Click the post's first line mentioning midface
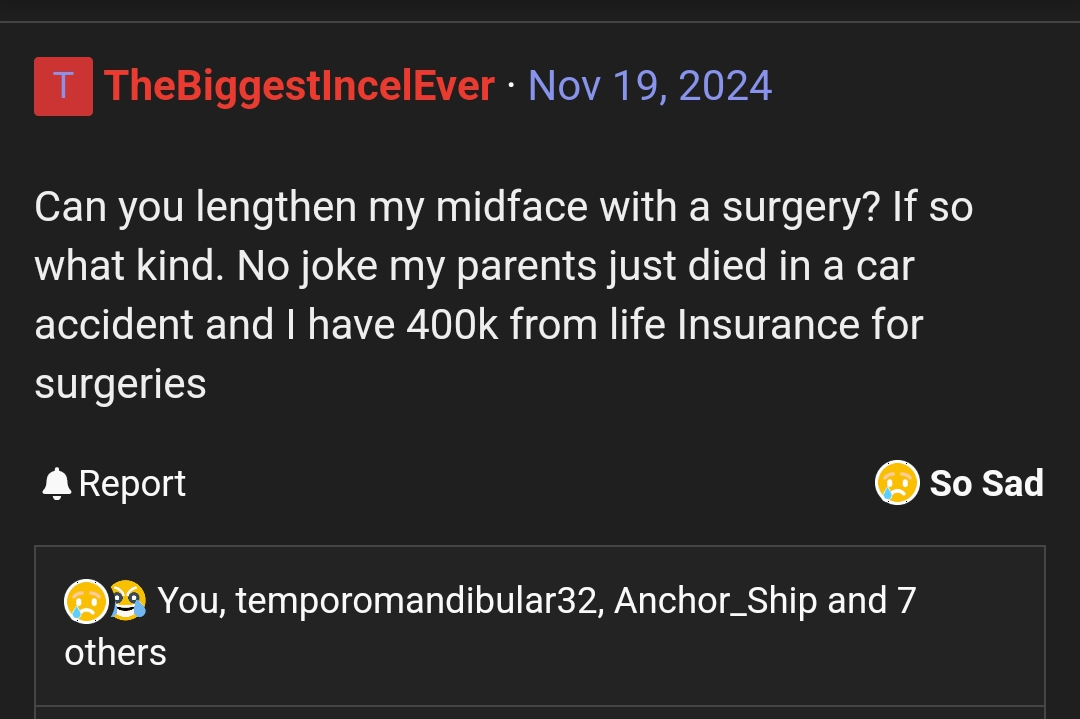The height and width of the screenshot is (719, 1080). pyautogui.click(x=502, y=207)
